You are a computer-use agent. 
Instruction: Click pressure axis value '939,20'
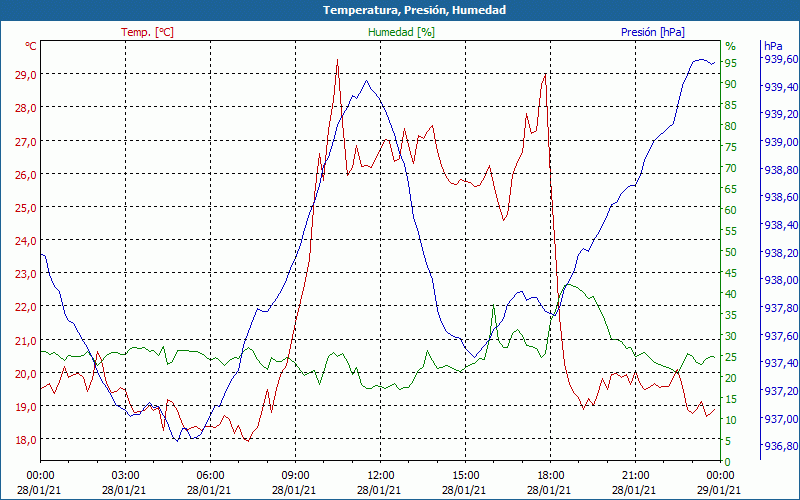(781, 114)
